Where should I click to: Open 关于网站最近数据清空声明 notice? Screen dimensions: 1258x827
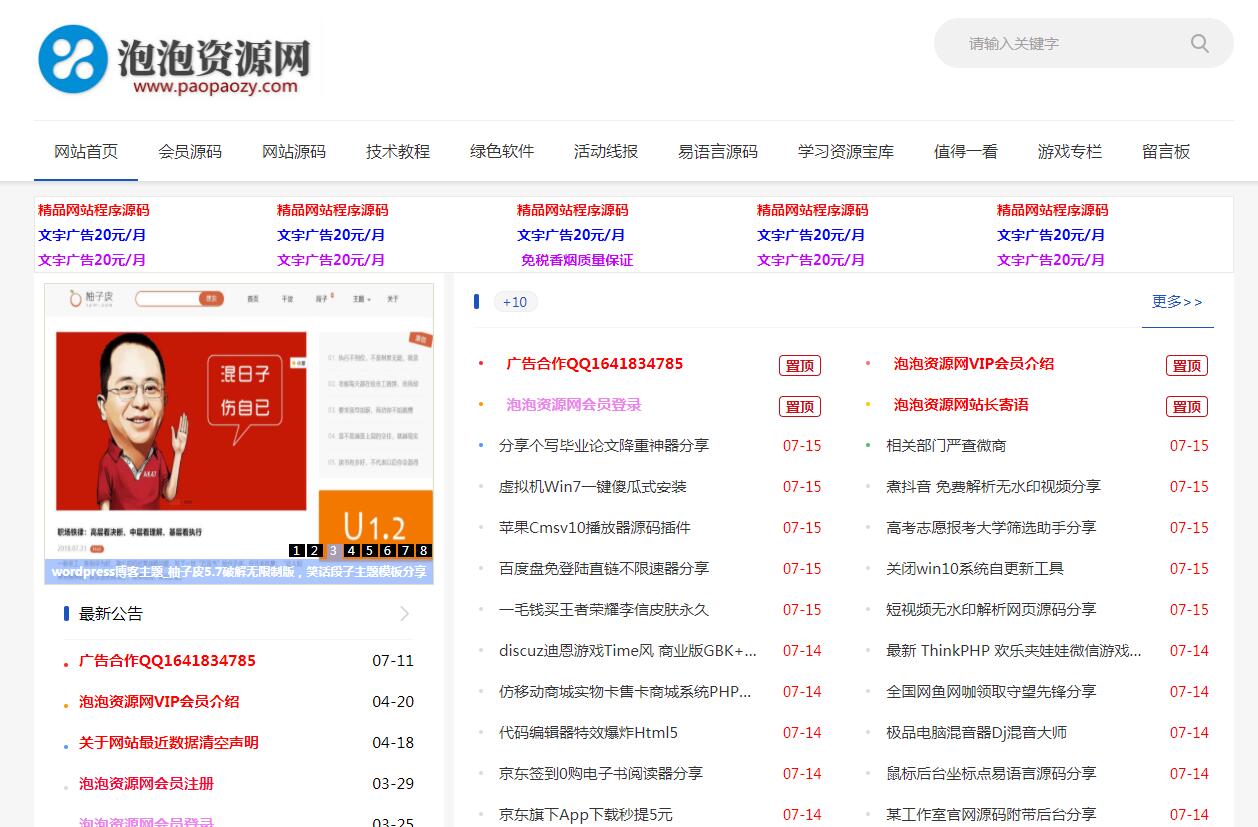tap(169, 743)
